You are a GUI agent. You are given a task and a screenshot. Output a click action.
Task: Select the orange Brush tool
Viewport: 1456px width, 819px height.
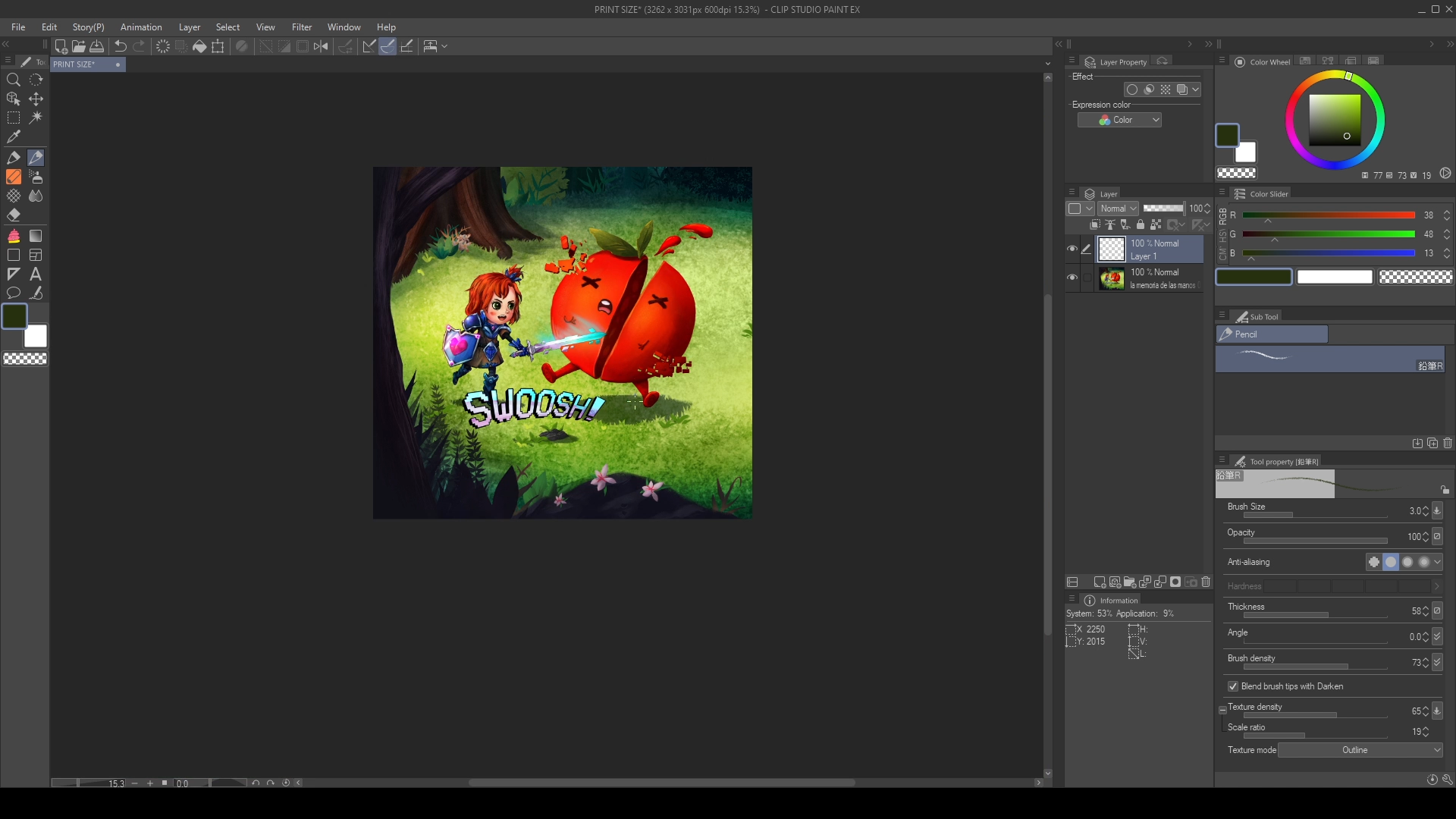(13, 177)
